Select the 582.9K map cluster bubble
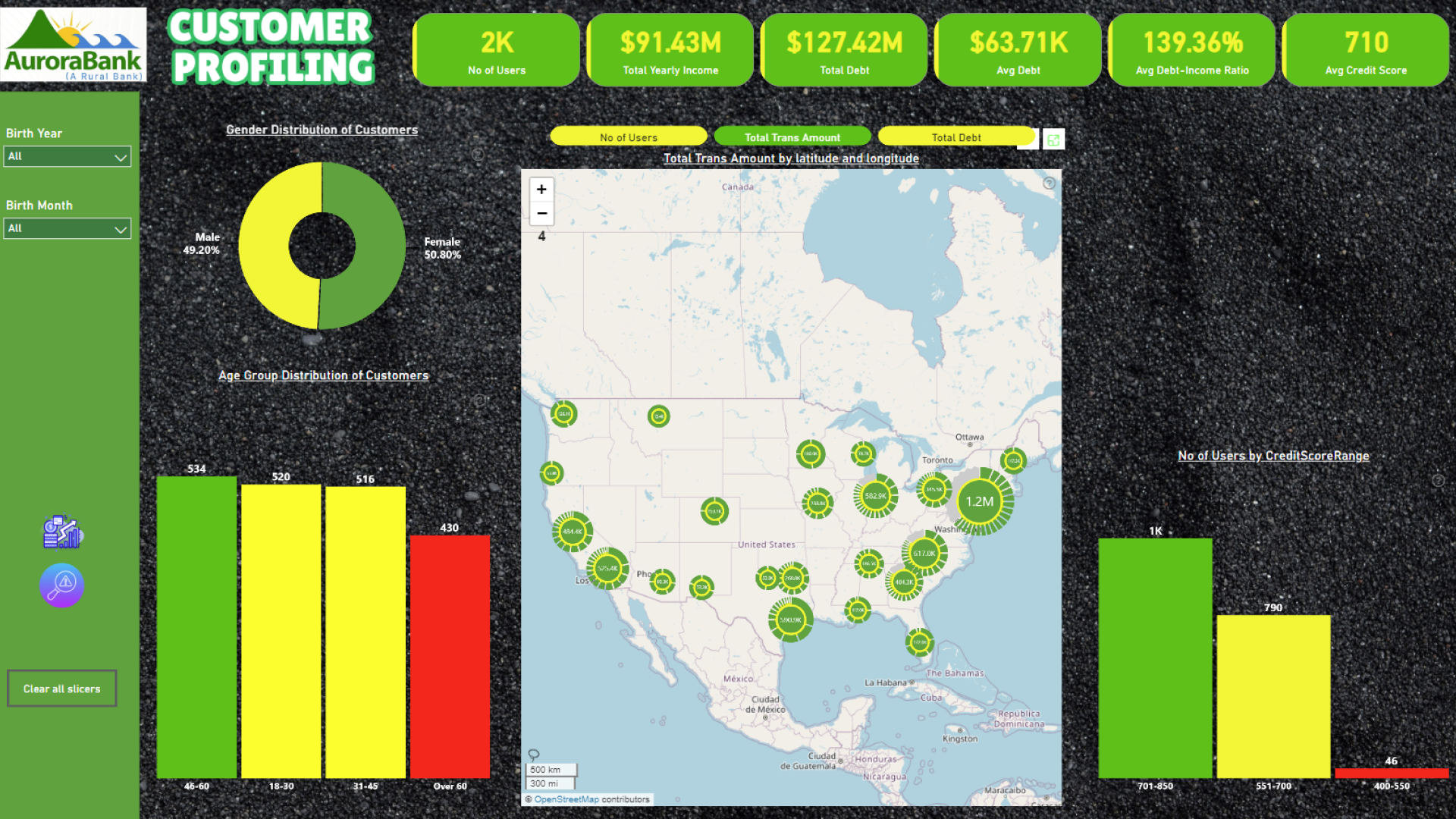Image resolution: width=1456 pixels, height=819 pixels. tap(876, 496)
